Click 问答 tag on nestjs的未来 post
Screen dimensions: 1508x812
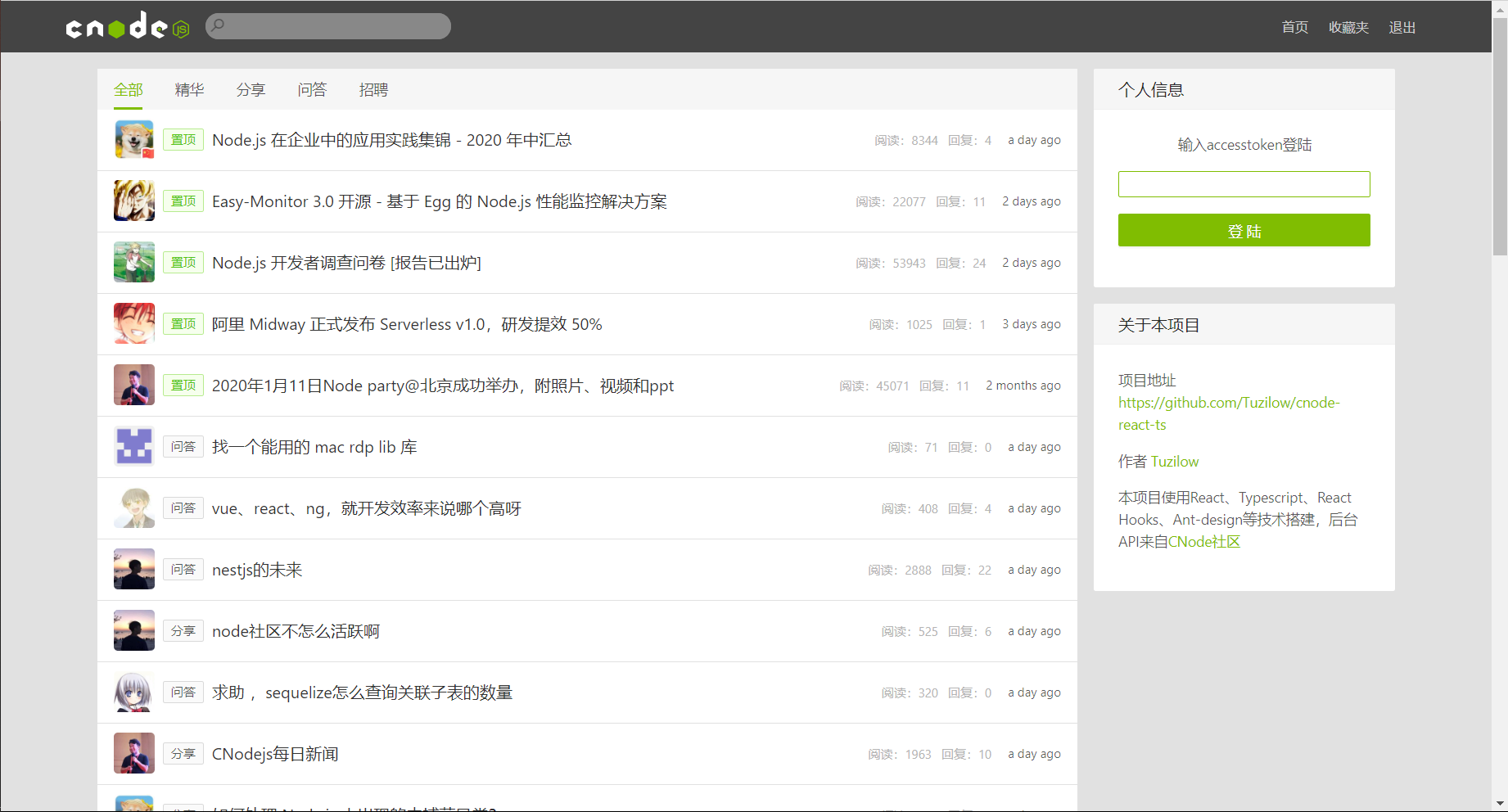183,569
